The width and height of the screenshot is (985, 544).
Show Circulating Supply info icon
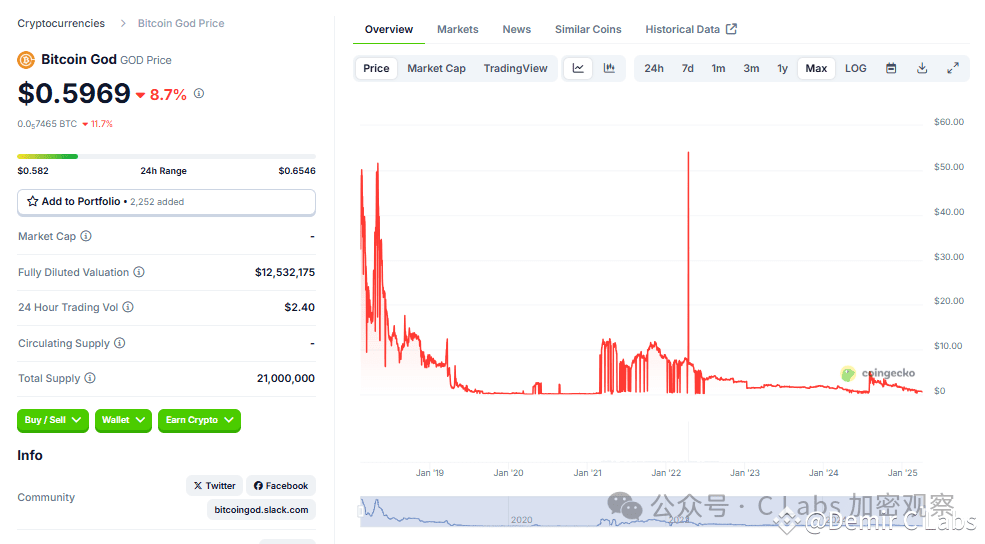(x=119, y=343)
